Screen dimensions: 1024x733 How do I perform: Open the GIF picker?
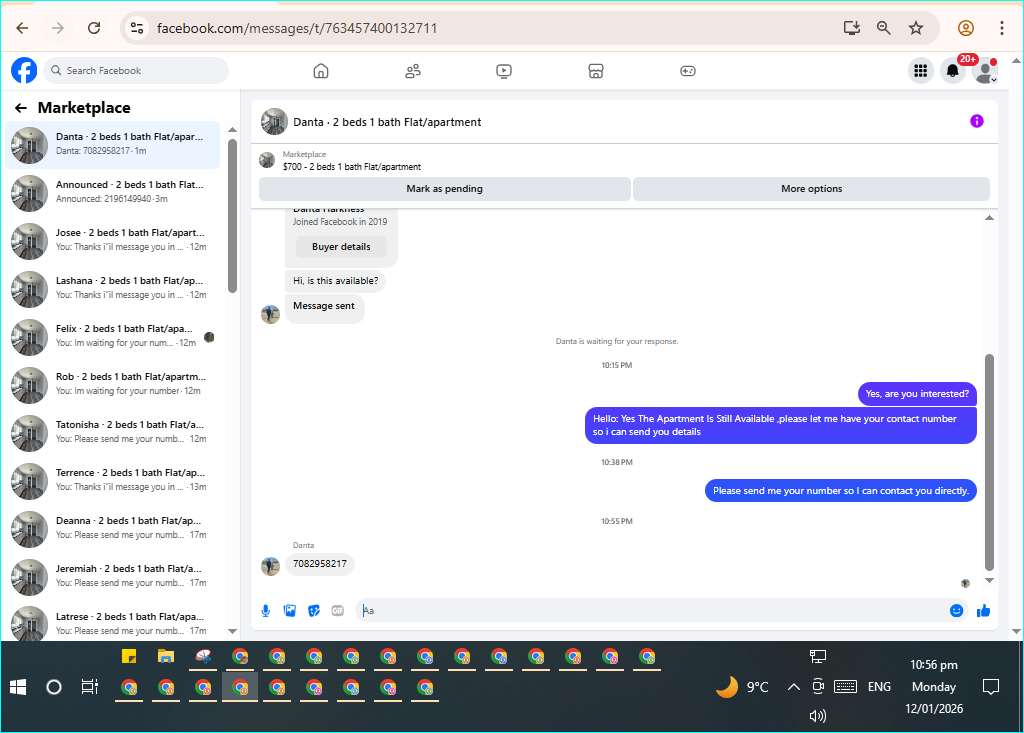coord(338,611)
